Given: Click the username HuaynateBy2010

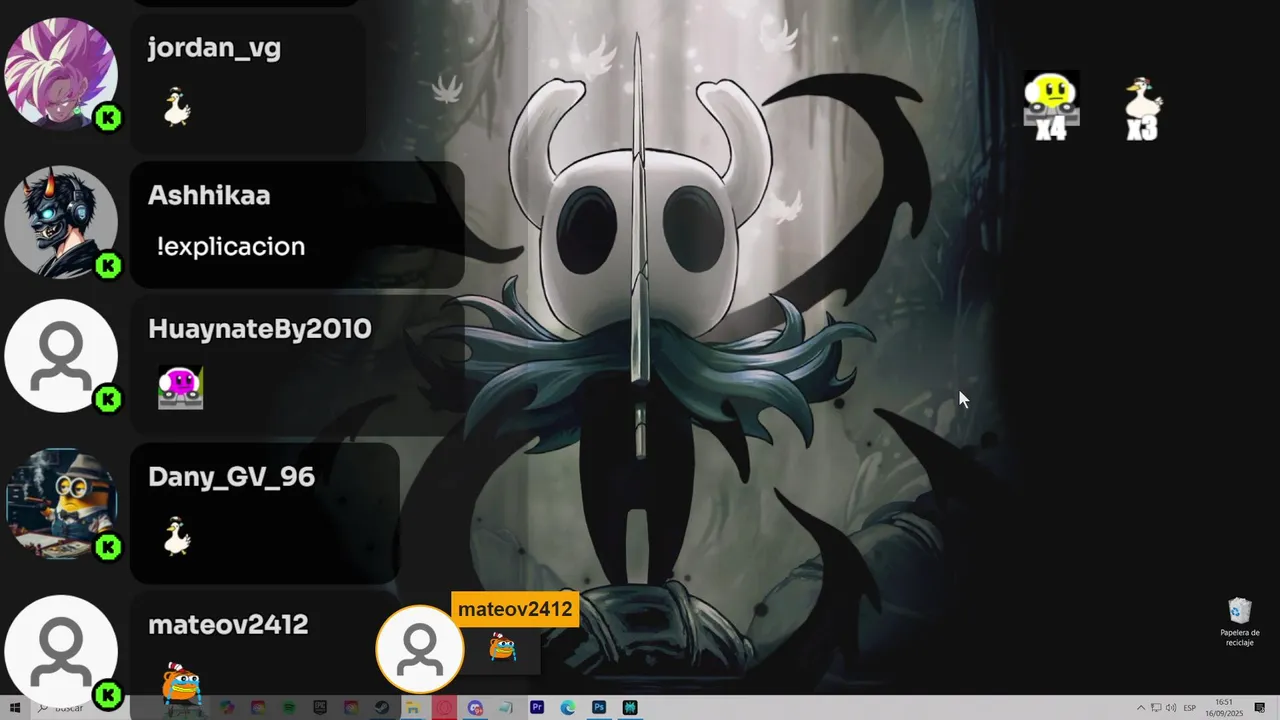Looking at the screenshot, I should pyautogui.click(x=260, y=329).
